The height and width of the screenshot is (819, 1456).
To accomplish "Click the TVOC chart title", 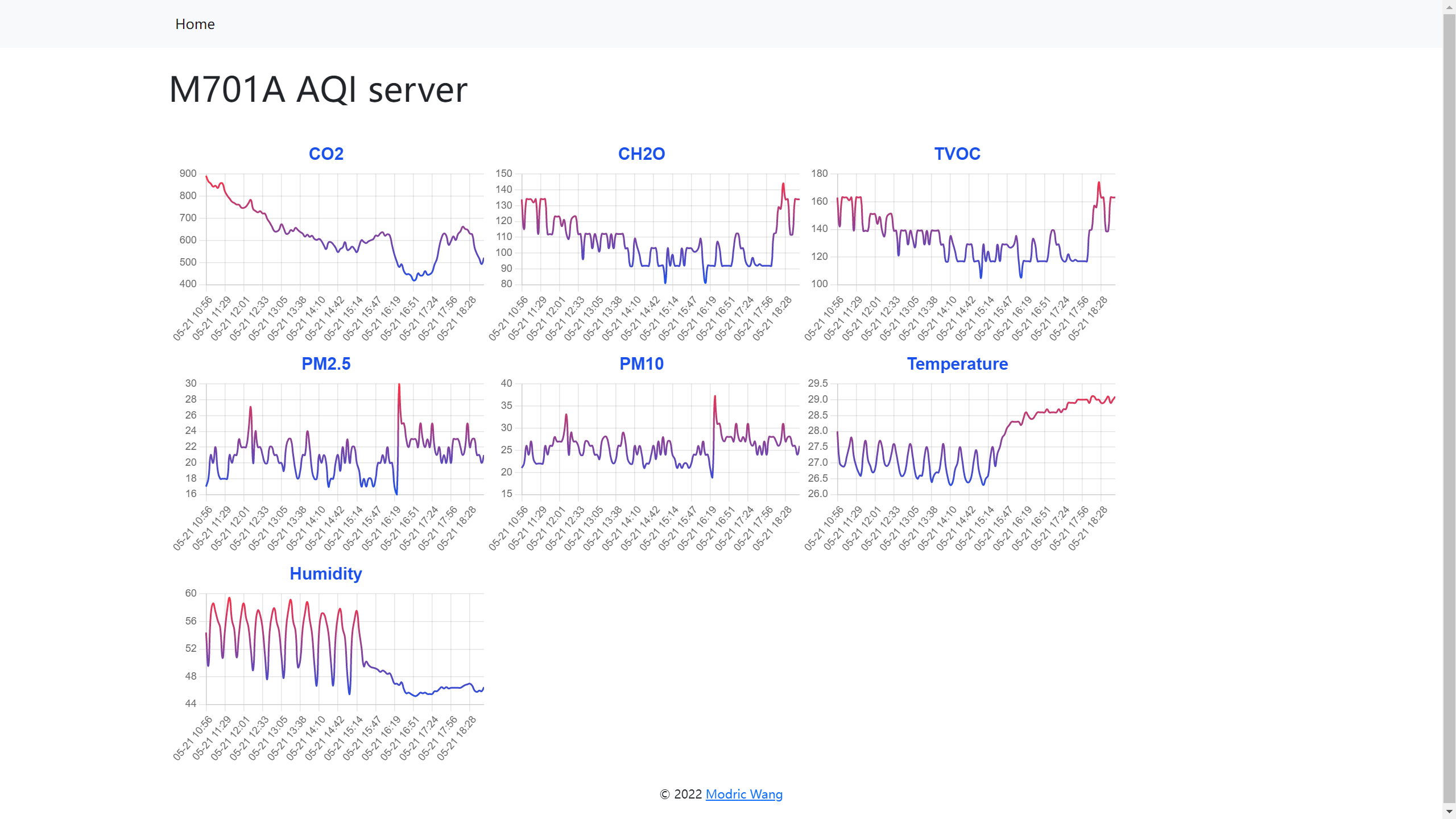I will pos(957,154).
